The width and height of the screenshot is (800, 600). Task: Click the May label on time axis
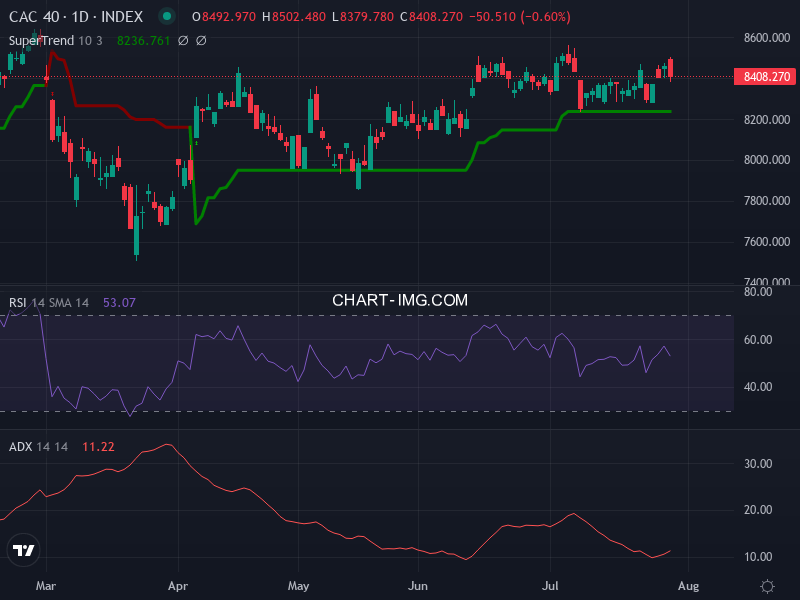coord(298,586)
